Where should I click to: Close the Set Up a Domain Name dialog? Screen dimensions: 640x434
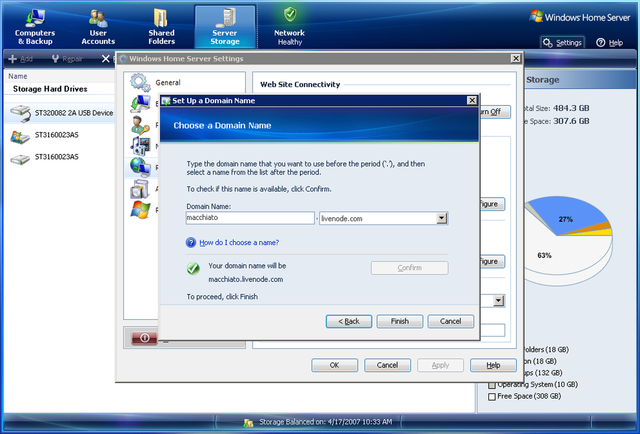pos(472,100)
